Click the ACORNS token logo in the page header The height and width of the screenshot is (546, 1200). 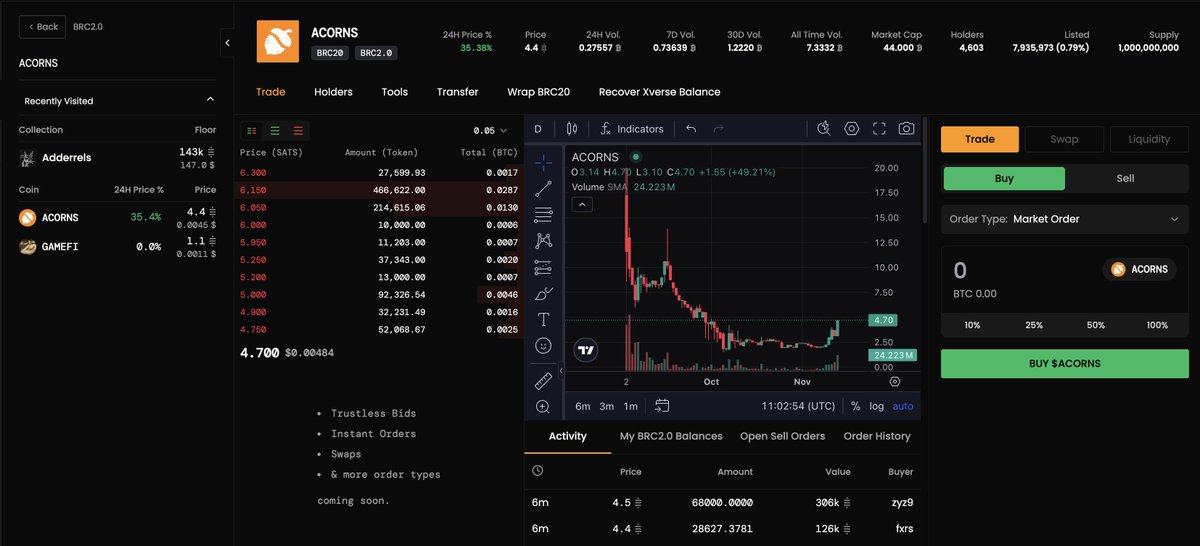pos(278,41)
